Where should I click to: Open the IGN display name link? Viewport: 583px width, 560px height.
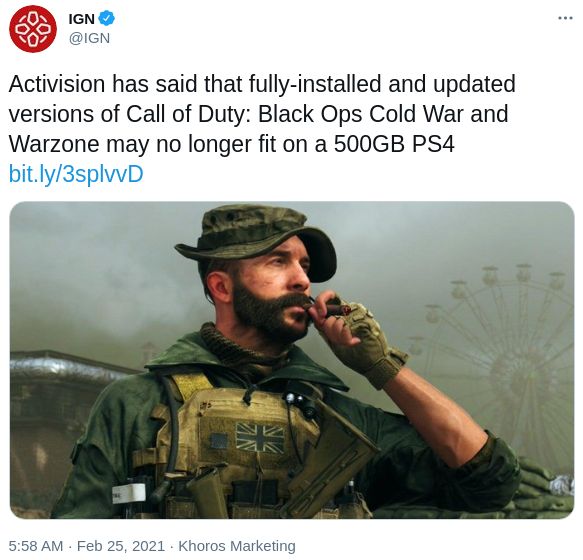coord(81,19)
